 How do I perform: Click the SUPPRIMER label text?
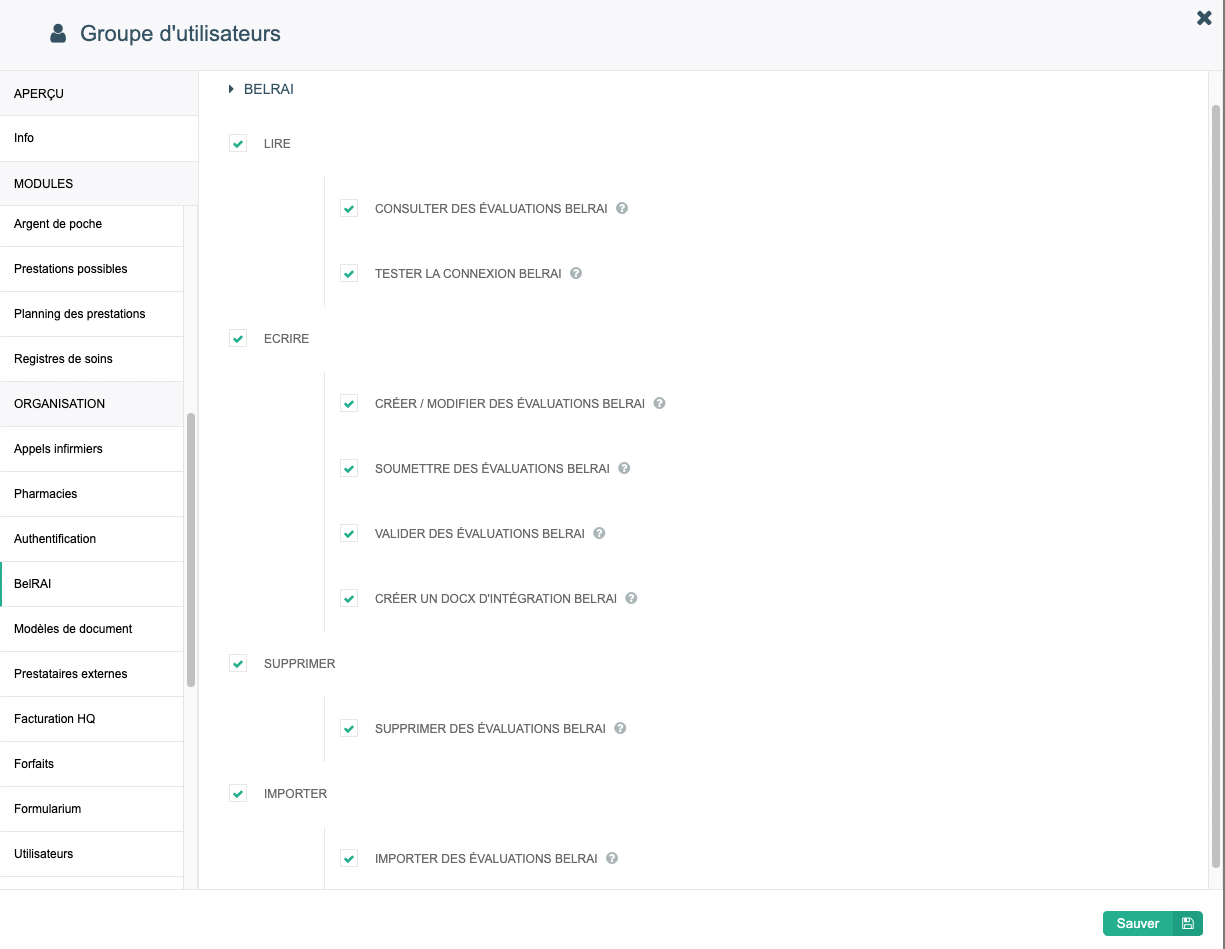tap(300, 664)
